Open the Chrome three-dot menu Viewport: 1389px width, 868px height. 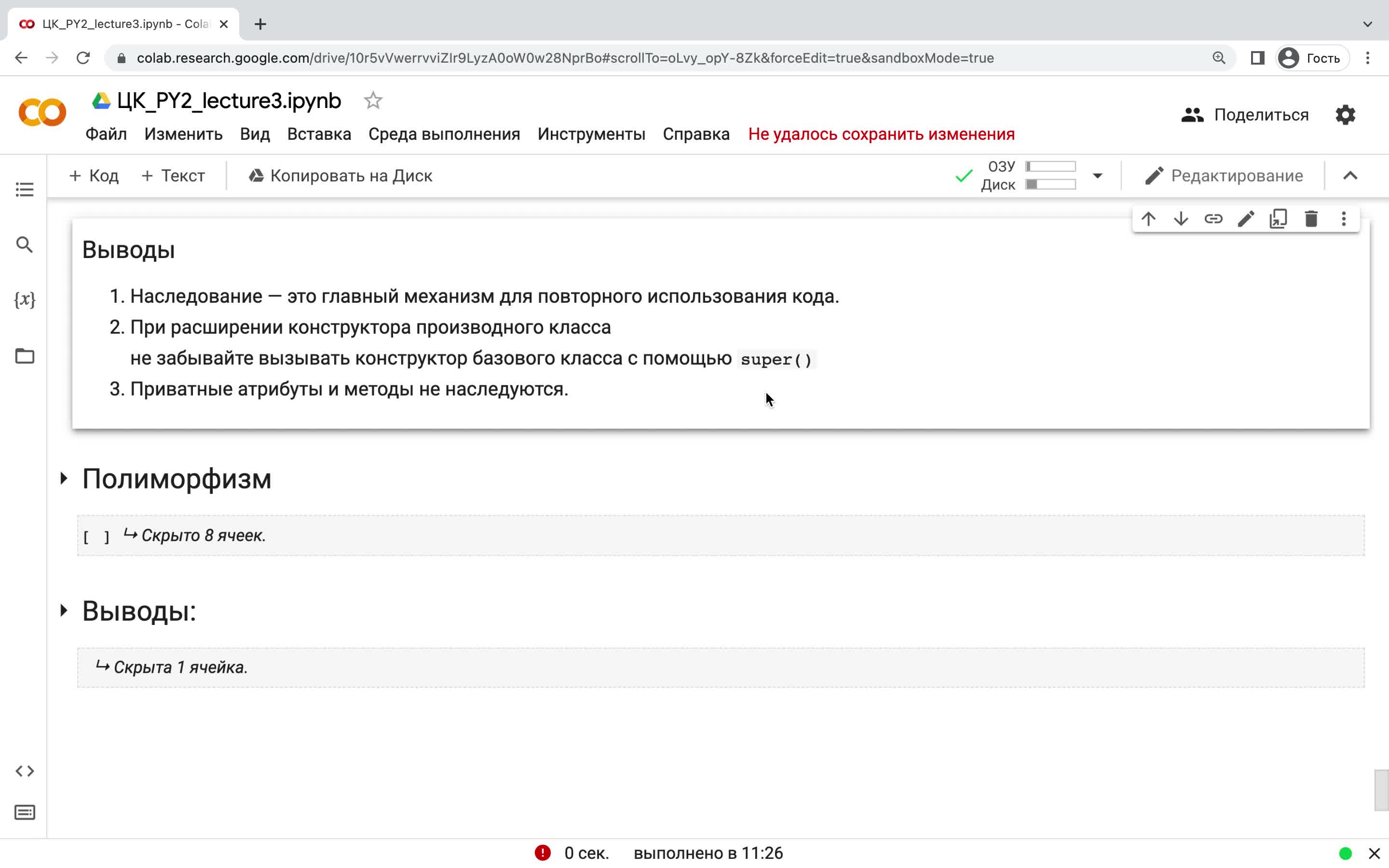(x=1368, y=58)
